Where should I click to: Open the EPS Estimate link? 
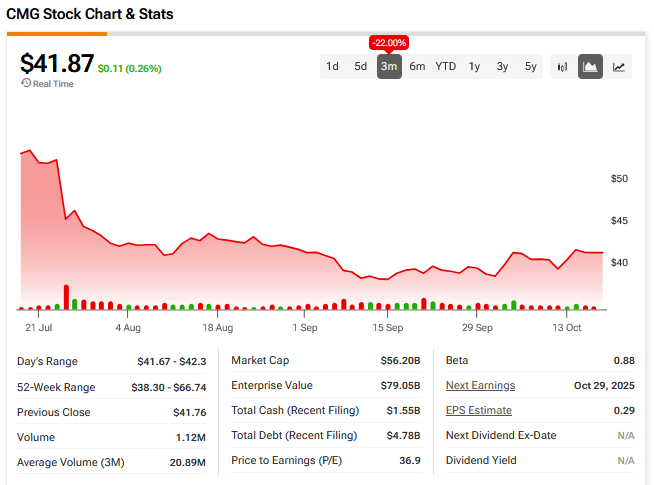pos(478,411)
